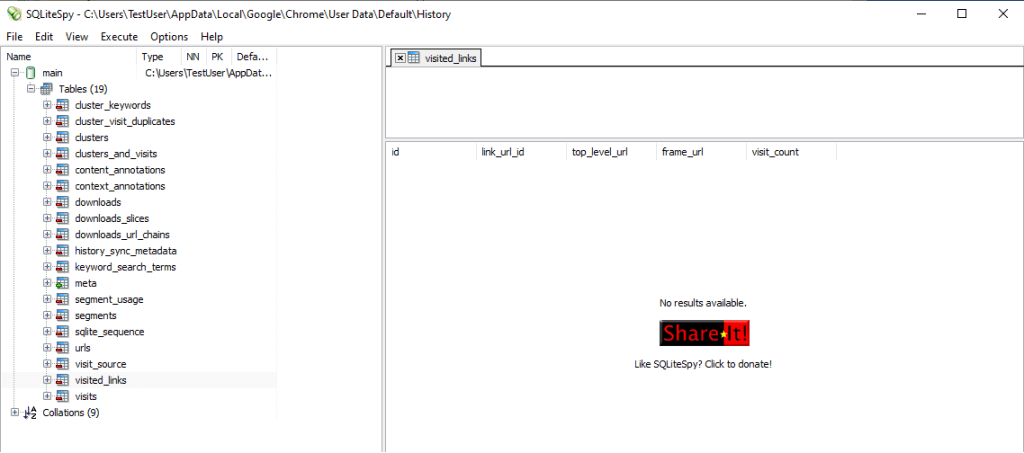This screenshot has width=1024, height=453.
Task: Open the Execute menu
Action: pyautogui.click(x=119, y=36)
